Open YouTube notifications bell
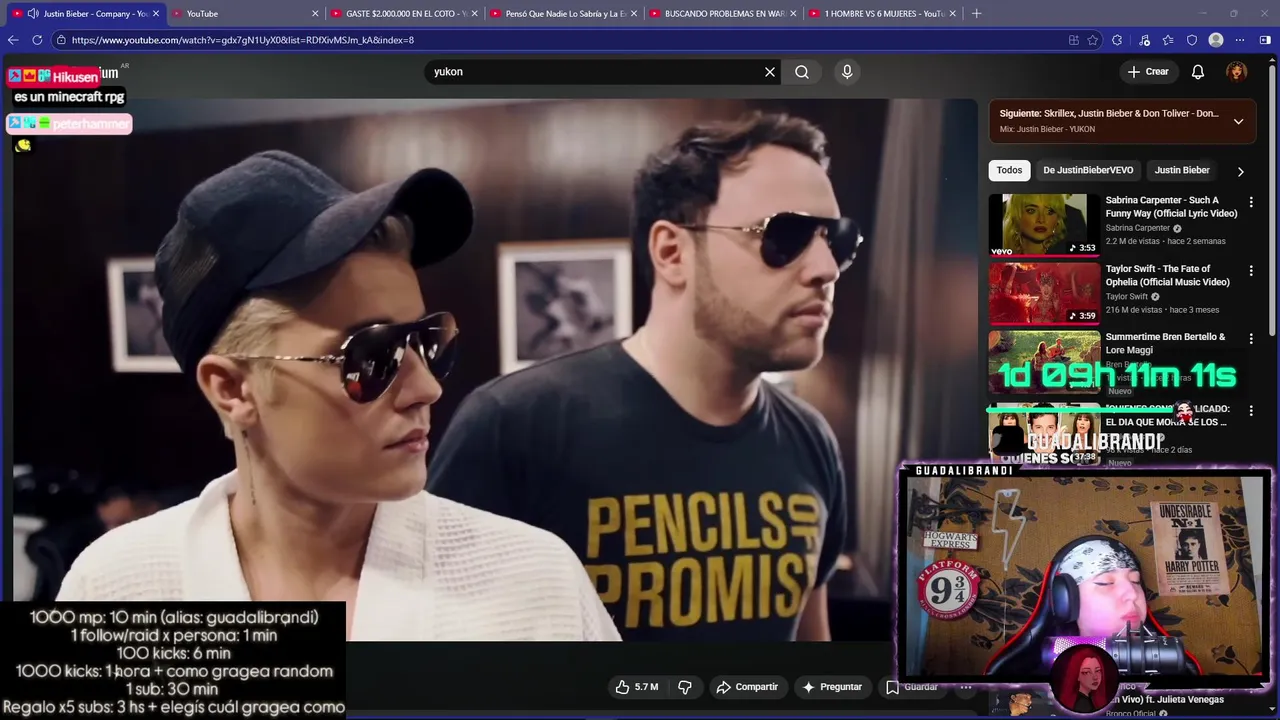The width and height of the screenshot is (1280, 720). click(1198, 72)
